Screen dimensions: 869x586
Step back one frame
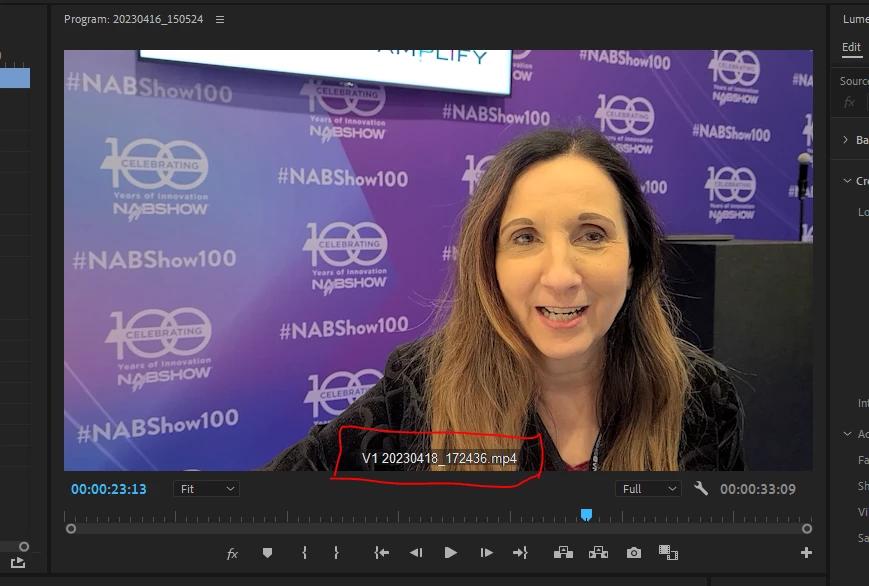pyautogui.click(x=416, y=553)
